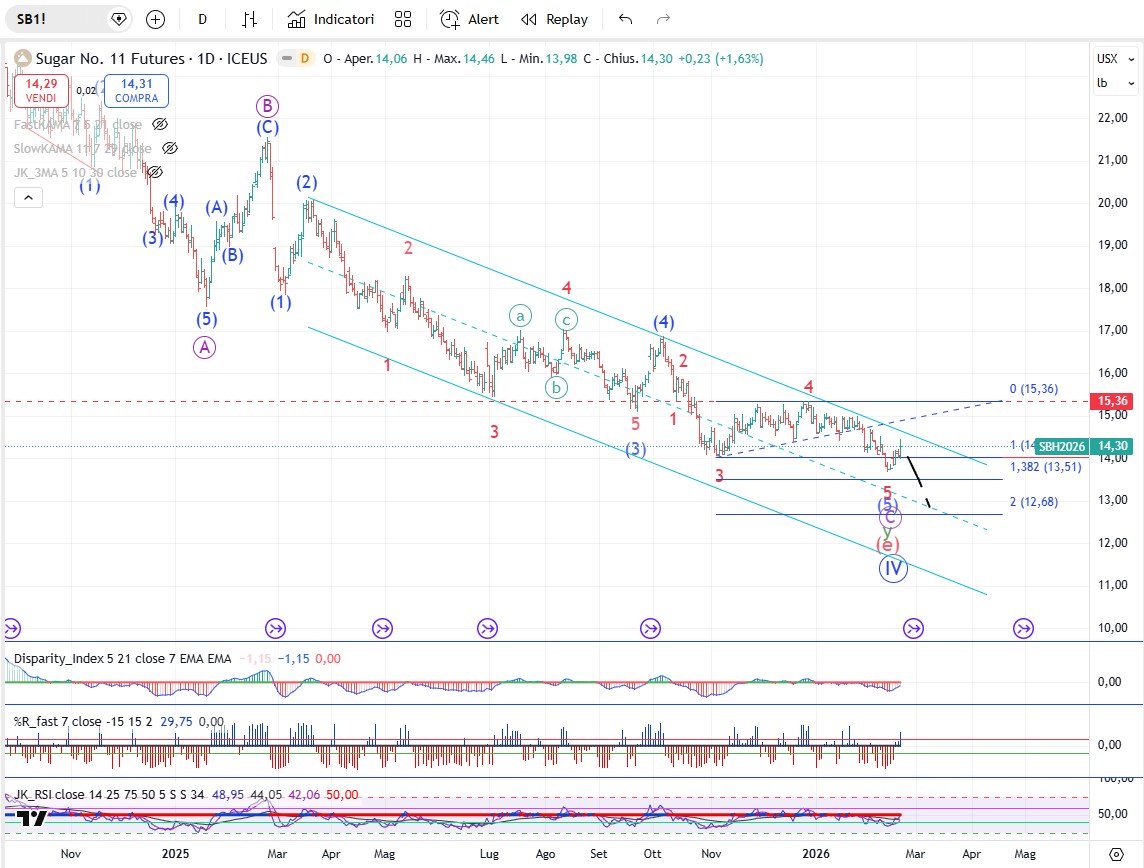Image resolution: width=1144 pixels, height=868 pixels.
Task: Collapse the indicator legend chevron
Action: pos(27,198)
